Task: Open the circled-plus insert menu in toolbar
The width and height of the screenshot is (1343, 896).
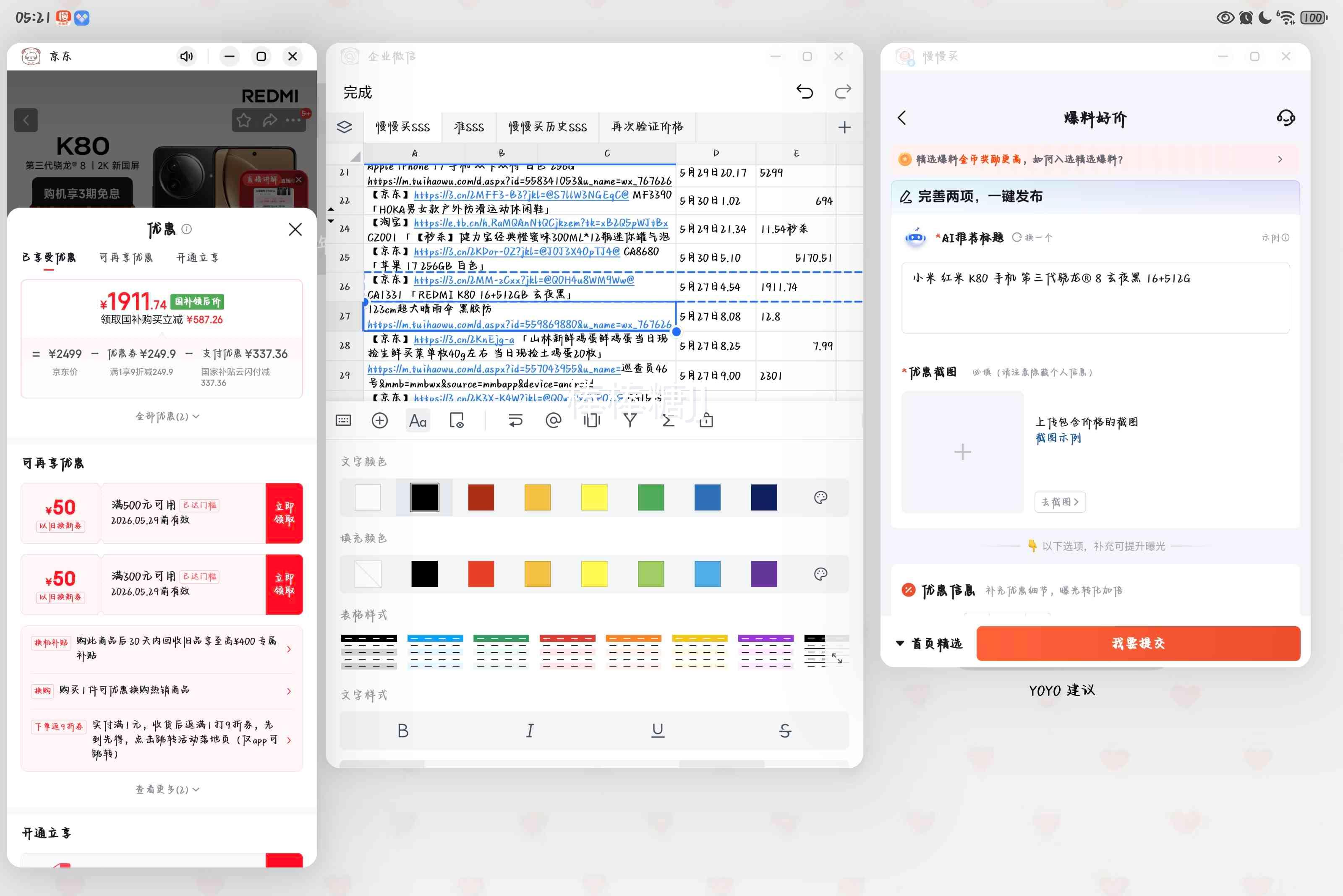Action: tap(380, 421)
